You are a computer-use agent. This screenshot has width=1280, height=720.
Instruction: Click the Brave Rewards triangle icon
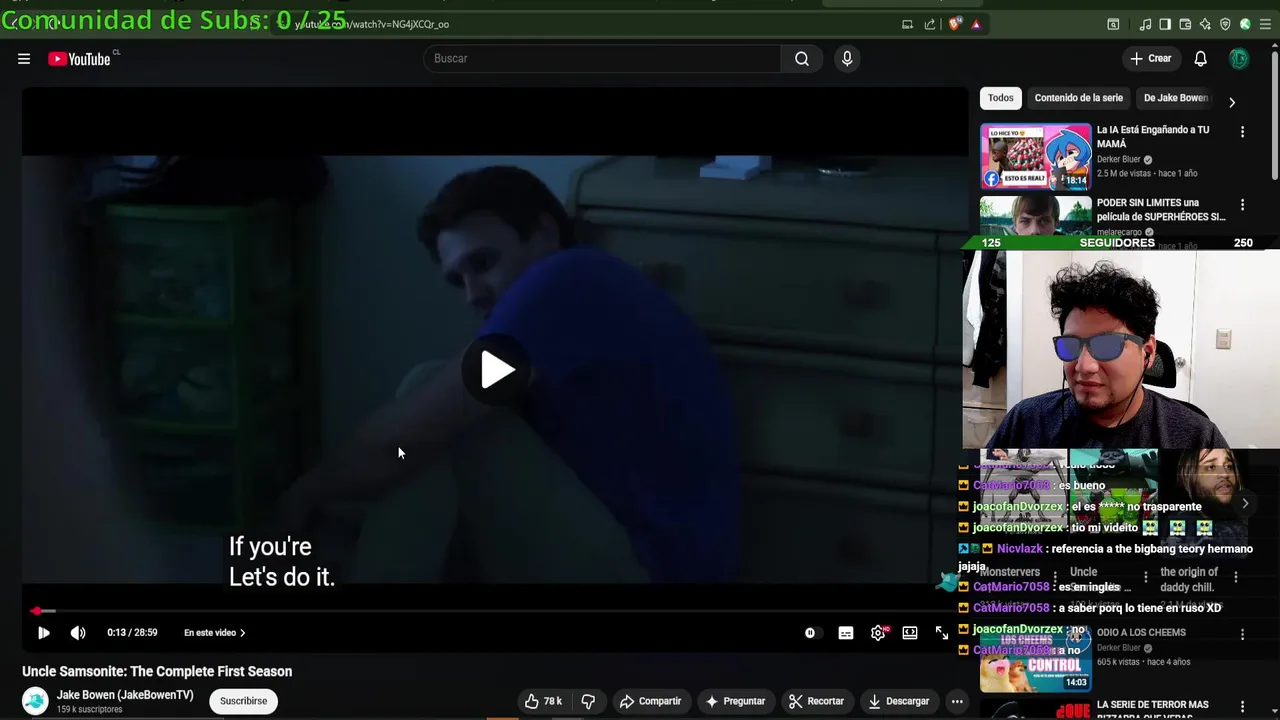click(976, 24)
